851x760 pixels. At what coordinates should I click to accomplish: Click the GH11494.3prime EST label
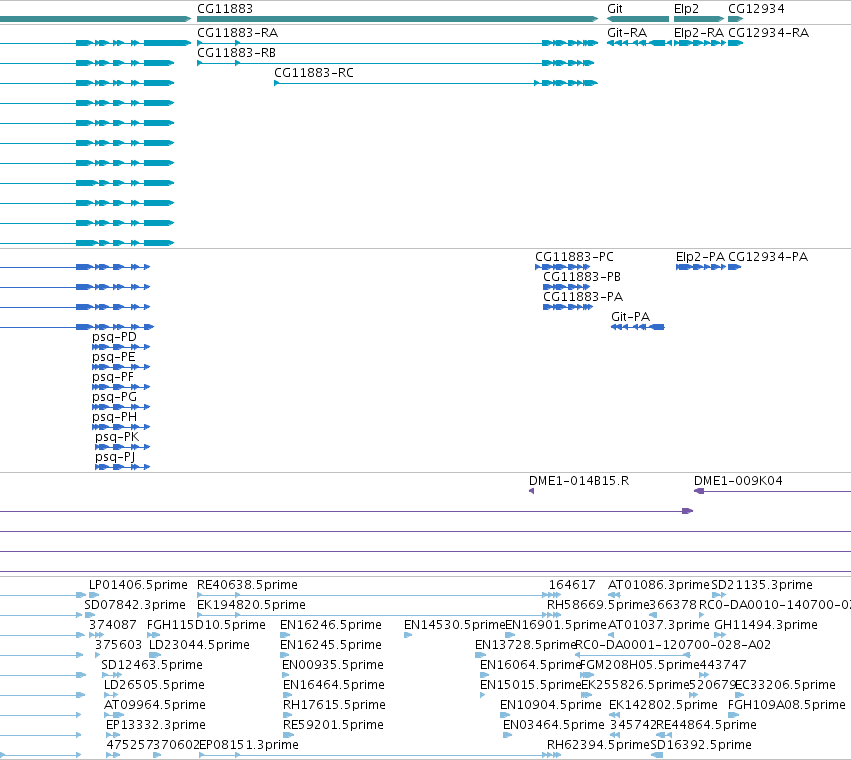tap(766, 625)
